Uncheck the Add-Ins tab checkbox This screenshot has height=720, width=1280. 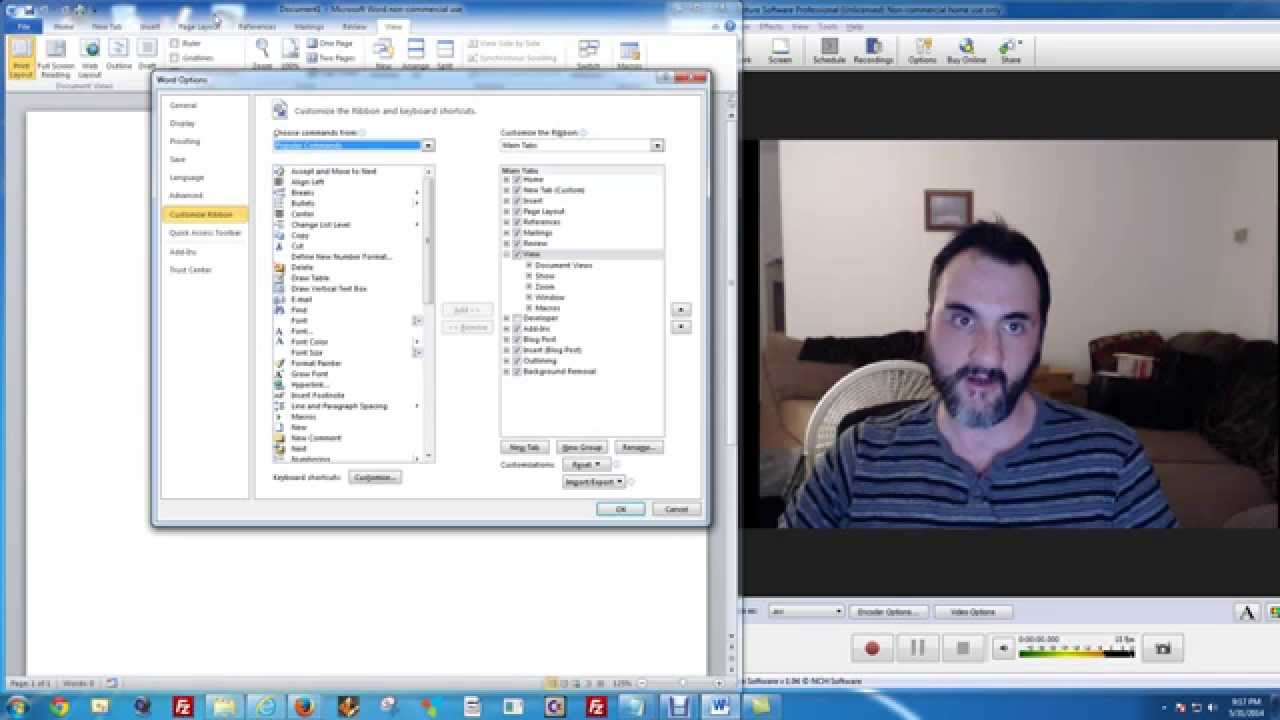(x=517, y=329)
